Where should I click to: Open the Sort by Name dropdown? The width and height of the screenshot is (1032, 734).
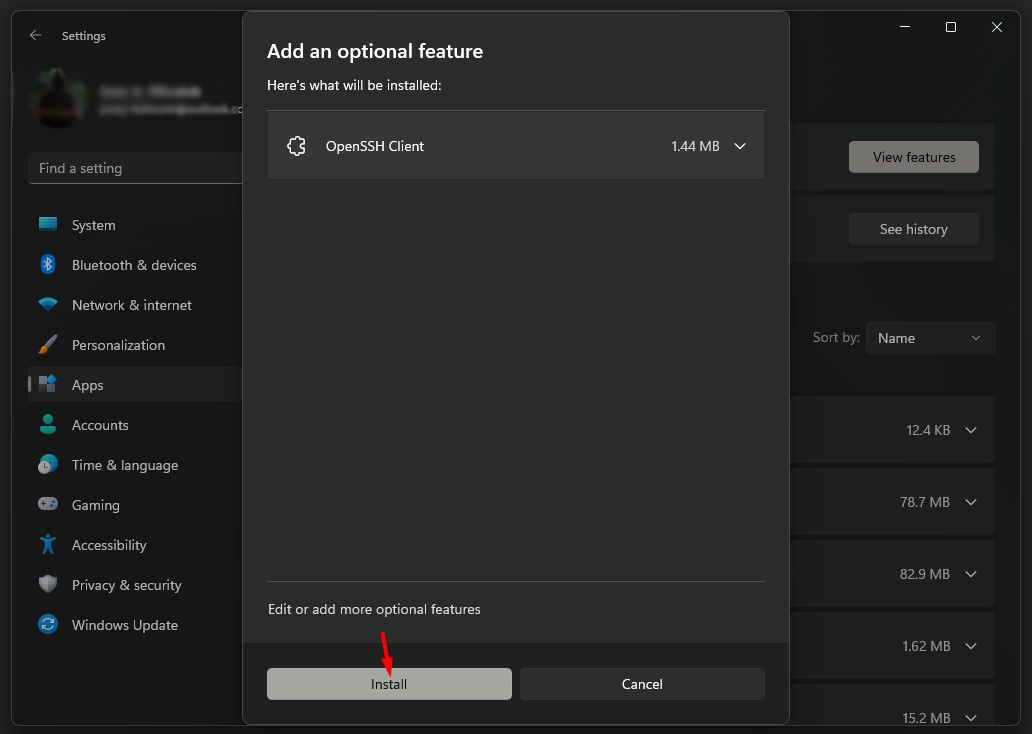(x=930, y=338)
